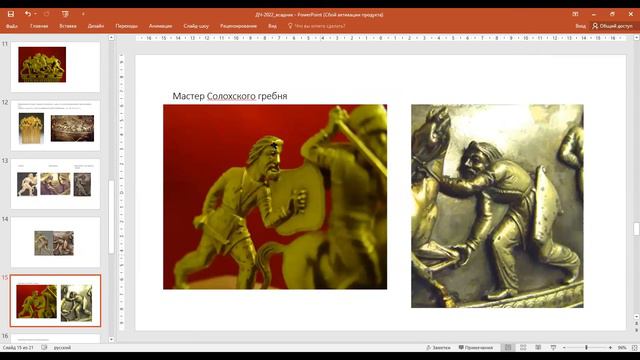Toggle the Заметки notes pane button

click(438, 347)
